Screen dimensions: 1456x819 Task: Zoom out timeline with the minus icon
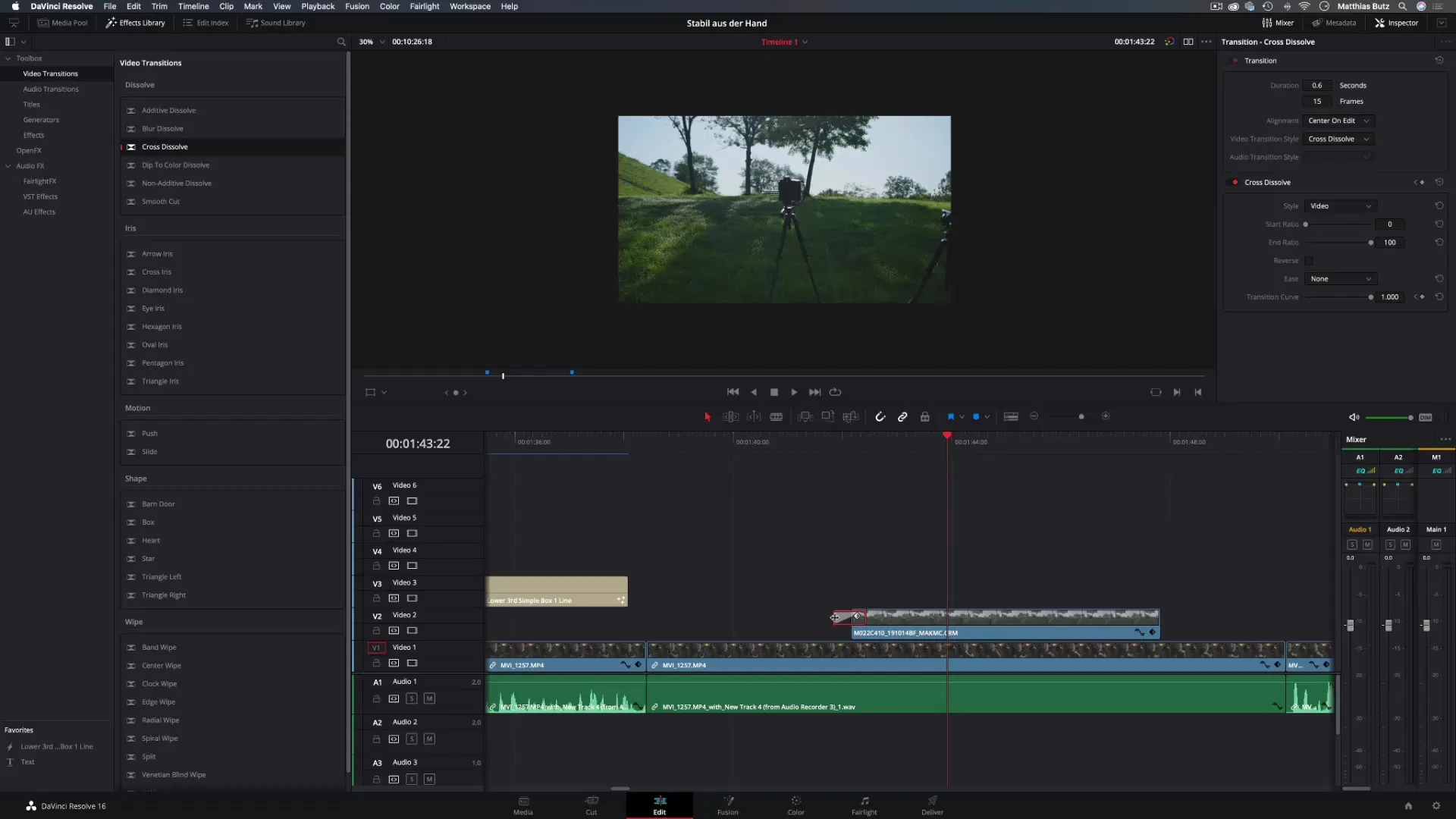click(1034, 416)
